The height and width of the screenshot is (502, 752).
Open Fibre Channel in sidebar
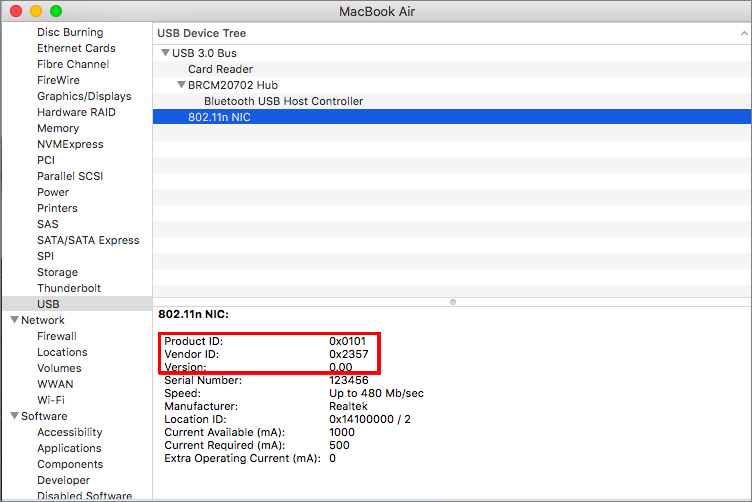(73, 64)
